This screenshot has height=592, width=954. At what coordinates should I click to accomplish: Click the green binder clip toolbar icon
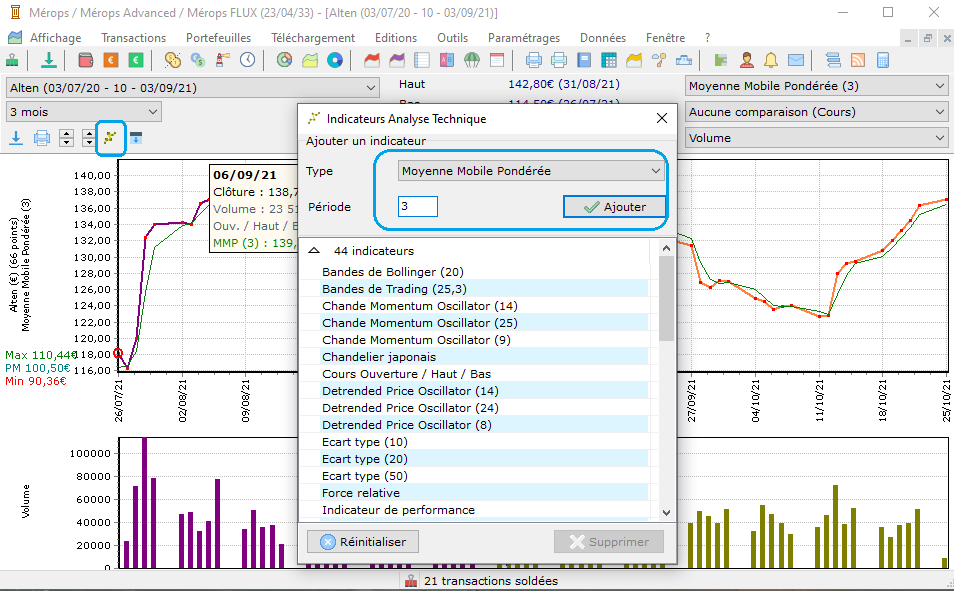click(x=12, y=60)
